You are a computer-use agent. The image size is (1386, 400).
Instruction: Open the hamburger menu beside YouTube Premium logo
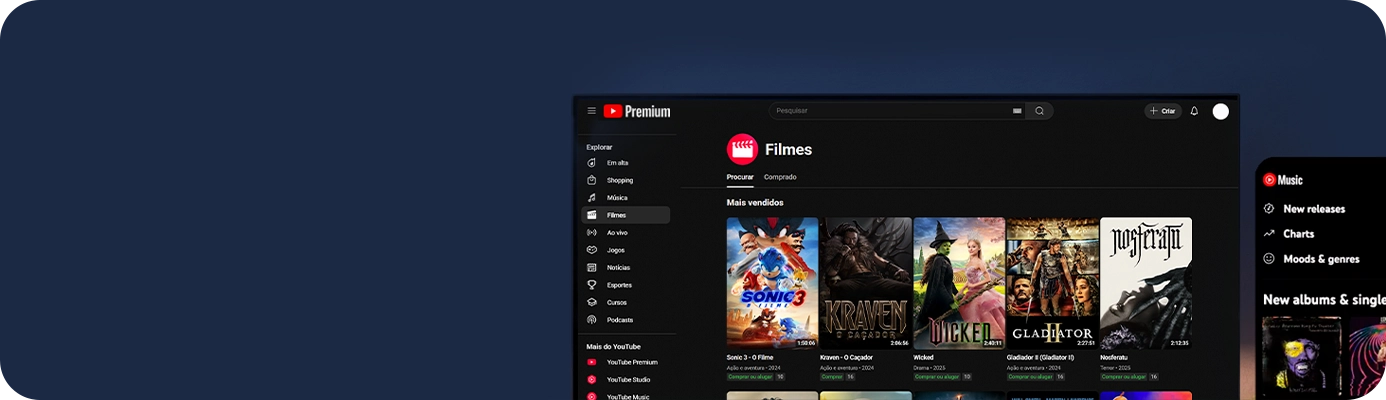click(x=591, y=111)
